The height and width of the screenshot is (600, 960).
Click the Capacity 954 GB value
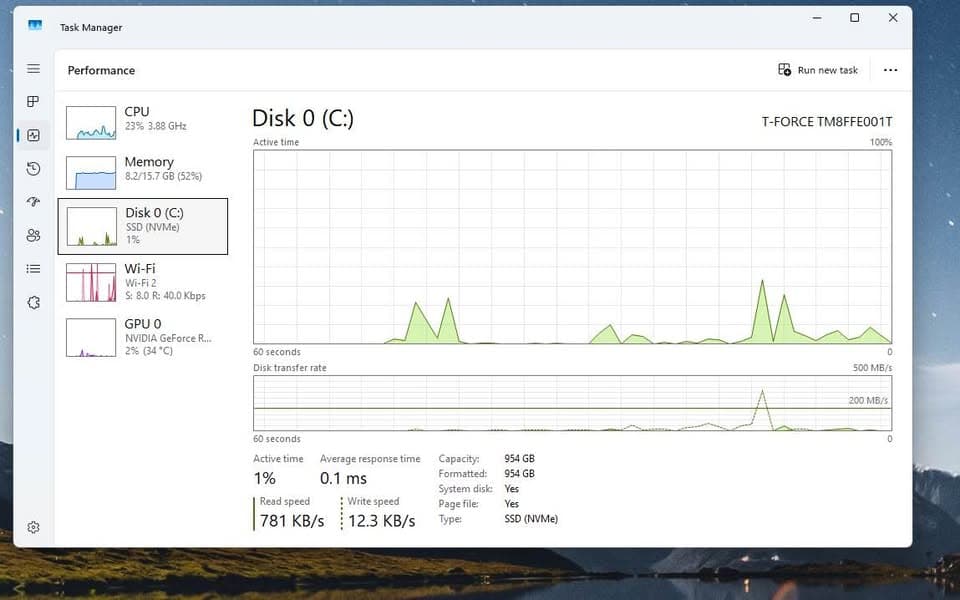pos(519,459)
